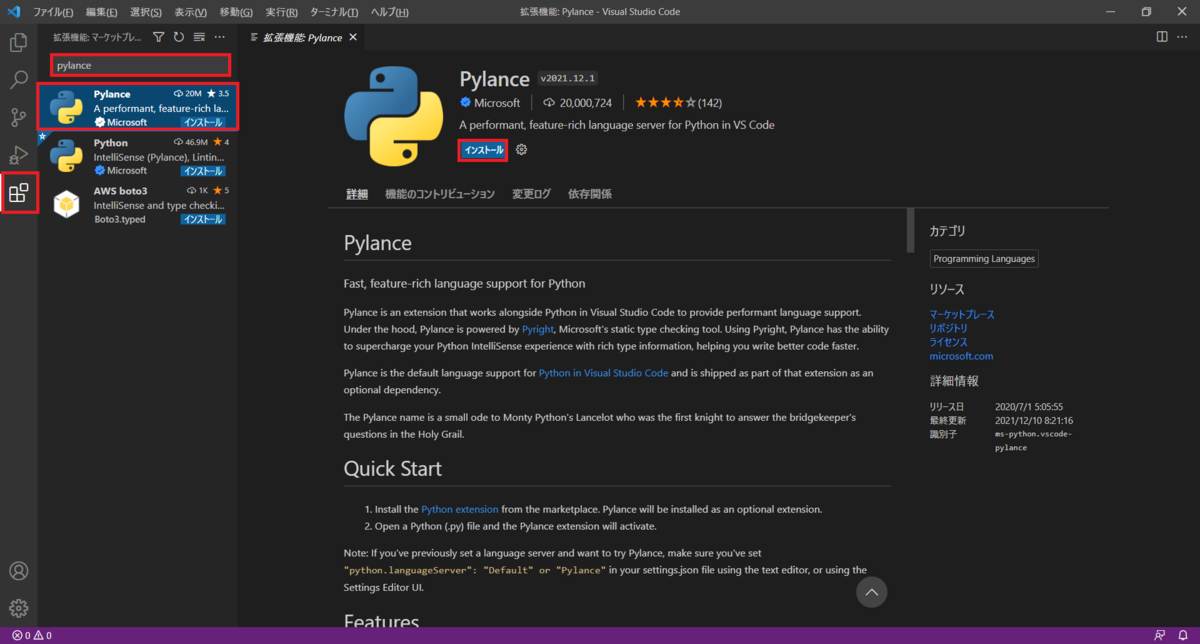This screenshot has height=644, width=1200.
Task: Open the リポジトリ resource link
Action: pos(948,328)
